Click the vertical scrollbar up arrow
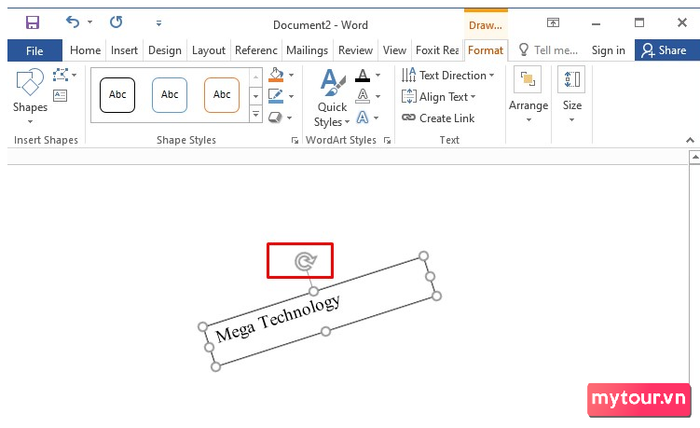This screenshot has height=428, width=700. (x=695, y=157)
